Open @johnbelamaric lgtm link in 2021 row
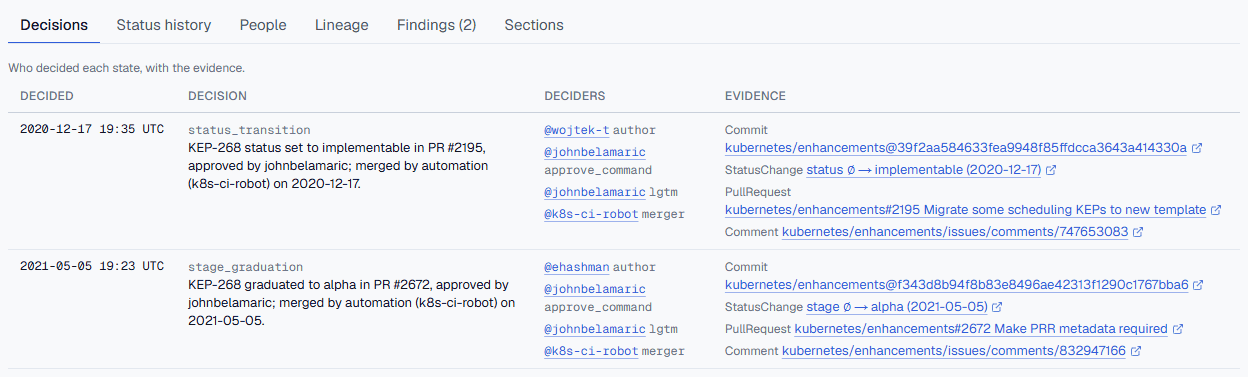 tap(595, 329)
